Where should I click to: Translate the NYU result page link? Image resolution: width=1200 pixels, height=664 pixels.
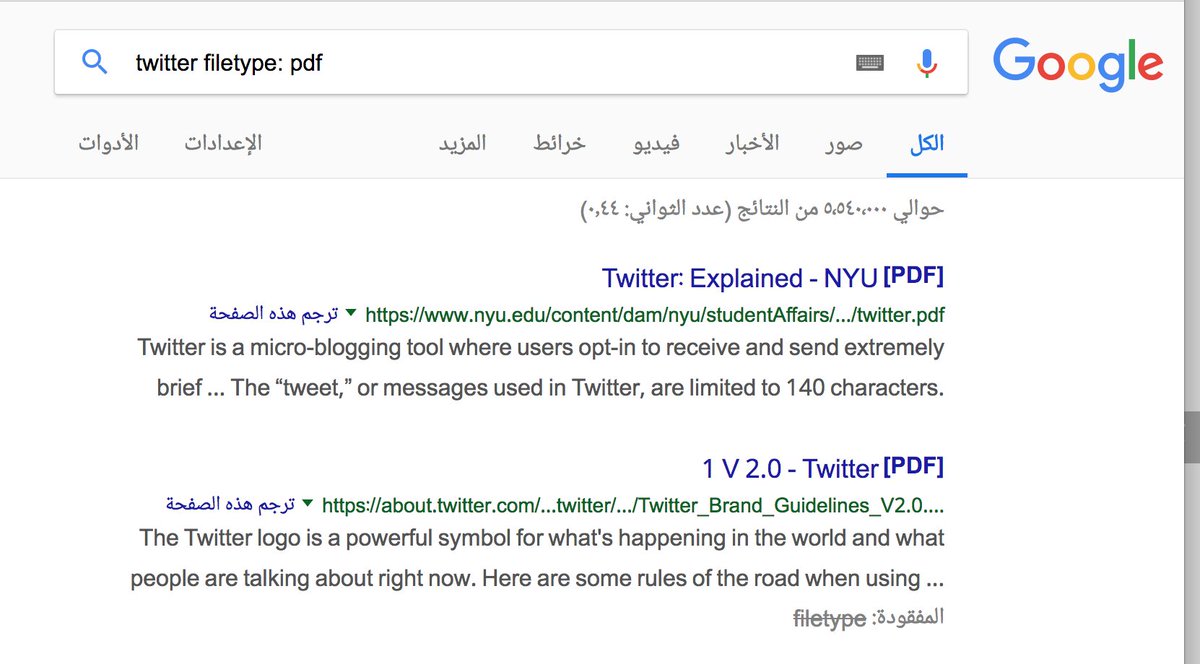pos(274,313)
